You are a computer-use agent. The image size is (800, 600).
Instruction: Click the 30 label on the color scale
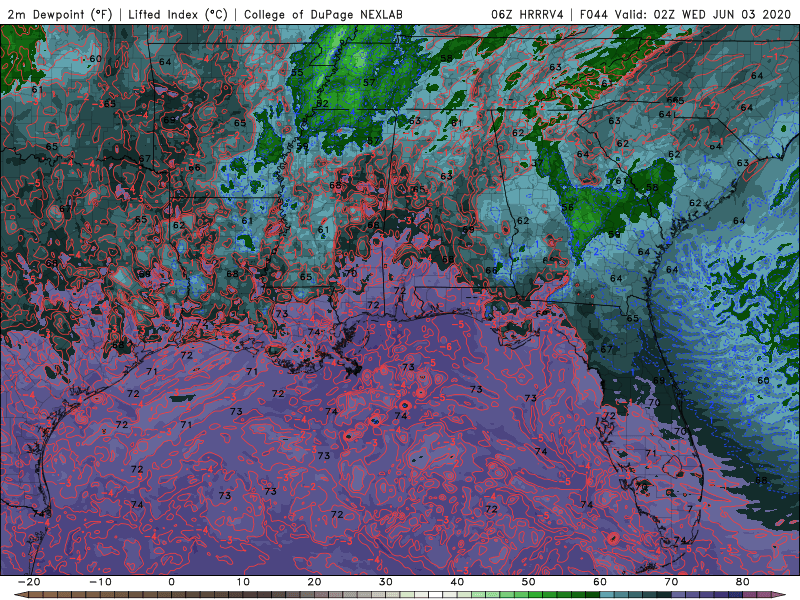tap(386, 582)
